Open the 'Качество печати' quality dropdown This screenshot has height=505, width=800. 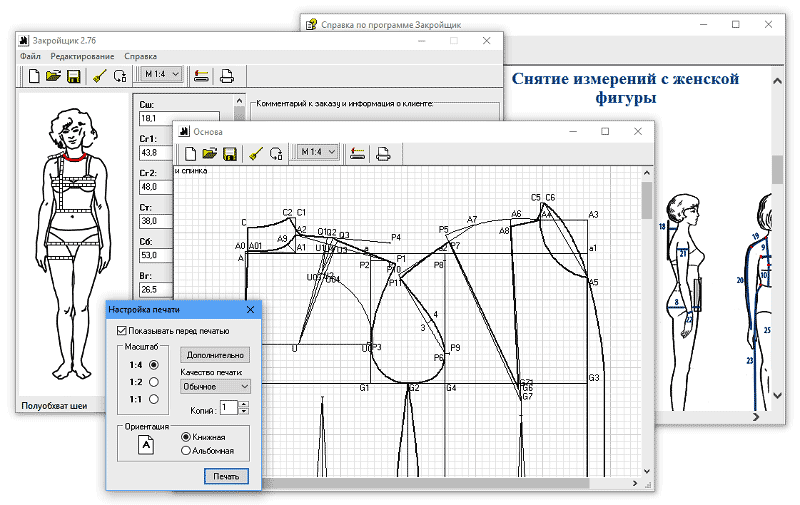(214, 386)
